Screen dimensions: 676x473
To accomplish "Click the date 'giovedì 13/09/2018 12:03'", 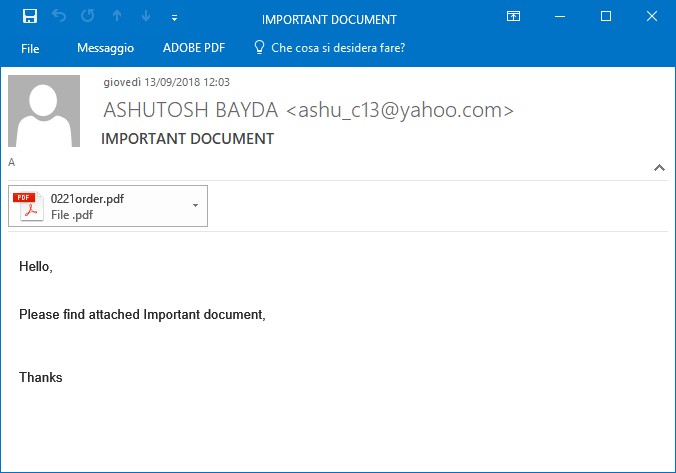I will pos(166,82).
